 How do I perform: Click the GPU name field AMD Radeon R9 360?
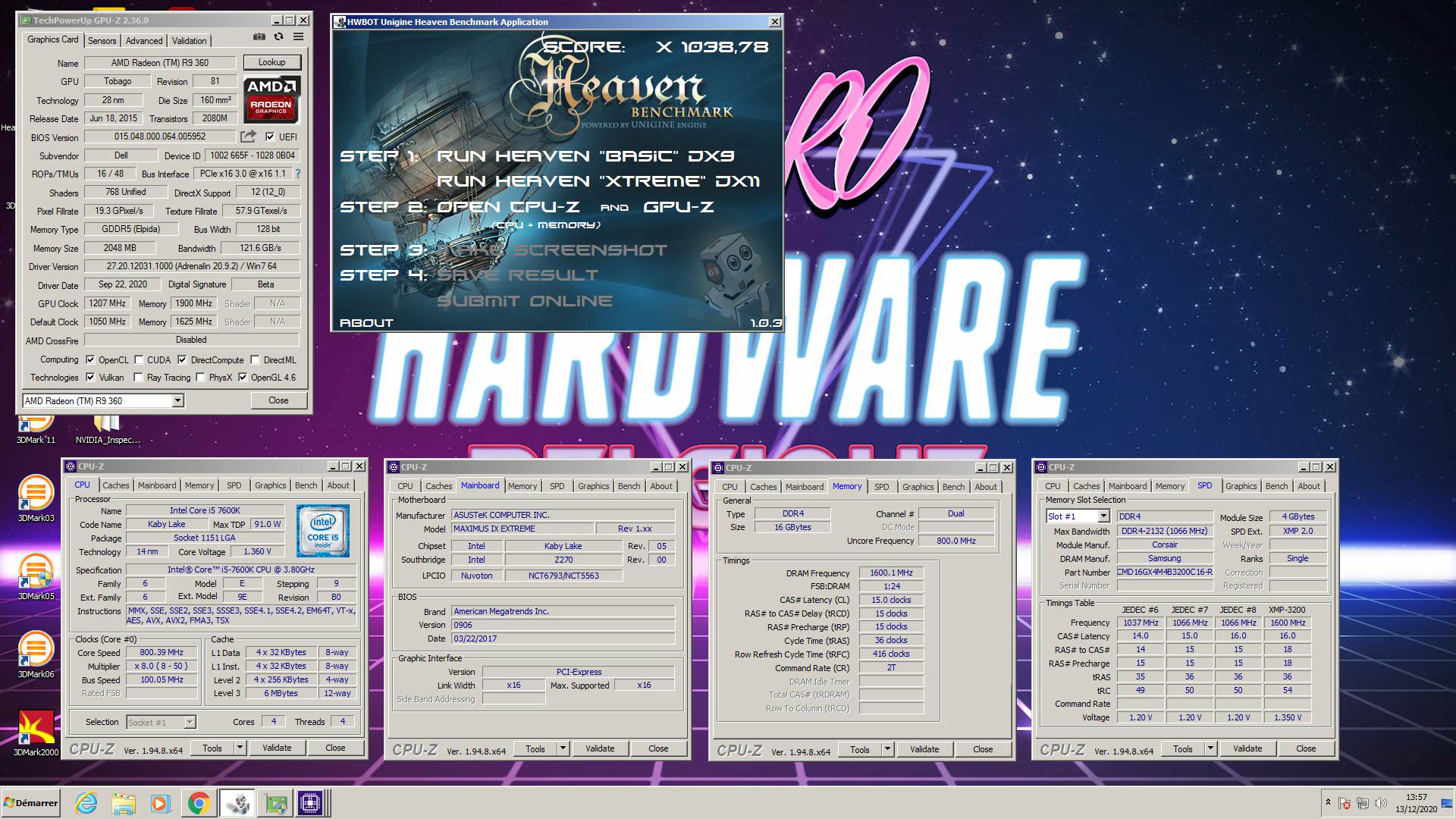click(159, 63)
